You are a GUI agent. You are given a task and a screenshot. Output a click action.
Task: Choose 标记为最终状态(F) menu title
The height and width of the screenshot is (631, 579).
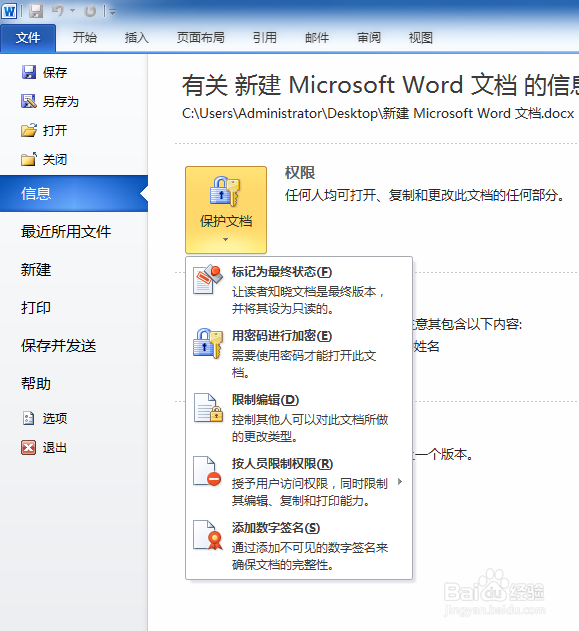click(282, 272)
